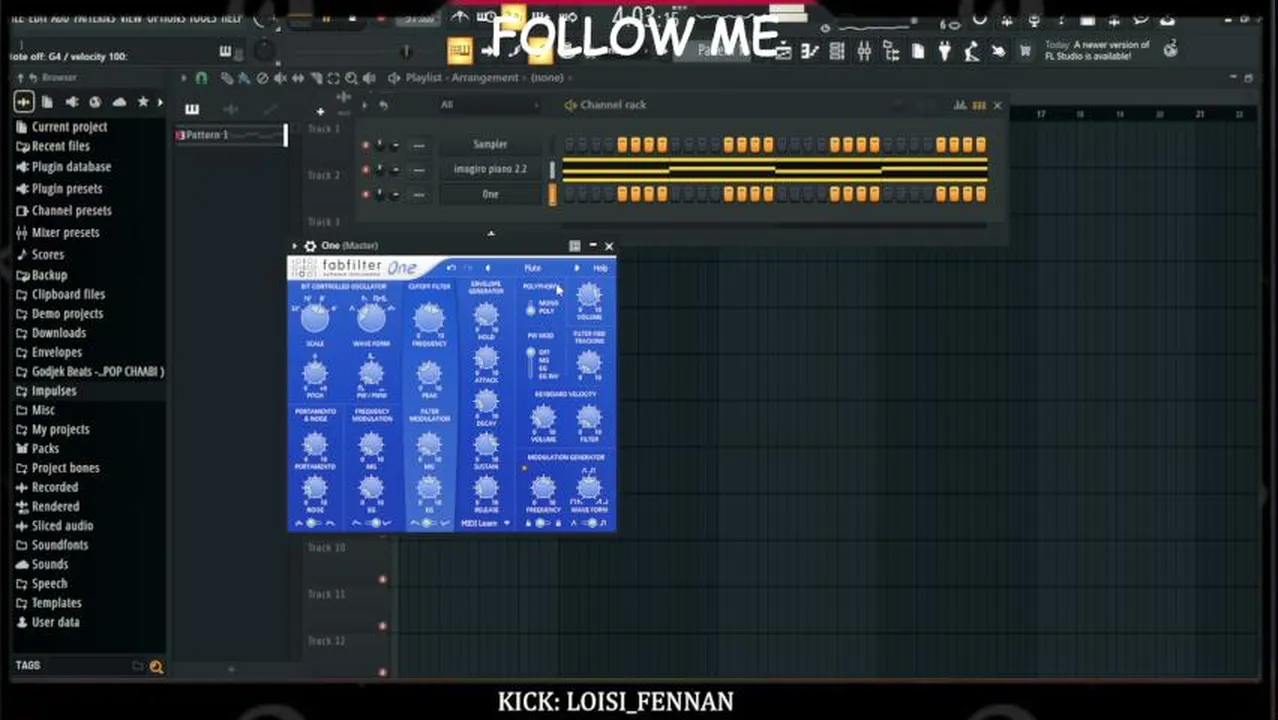Select previous preset arrow in FabFilter One
The image size is (1278, 720).
coord(488,268)
